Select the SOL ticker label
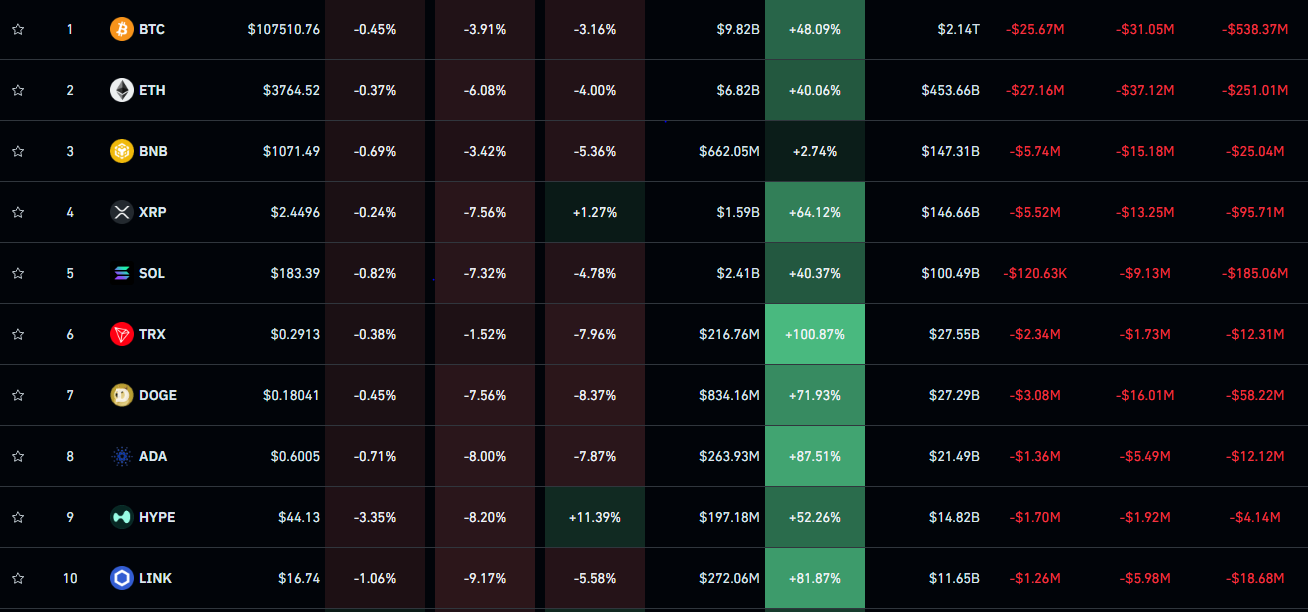This screenshot has width=1308, height=612. (x=152, y=273)
